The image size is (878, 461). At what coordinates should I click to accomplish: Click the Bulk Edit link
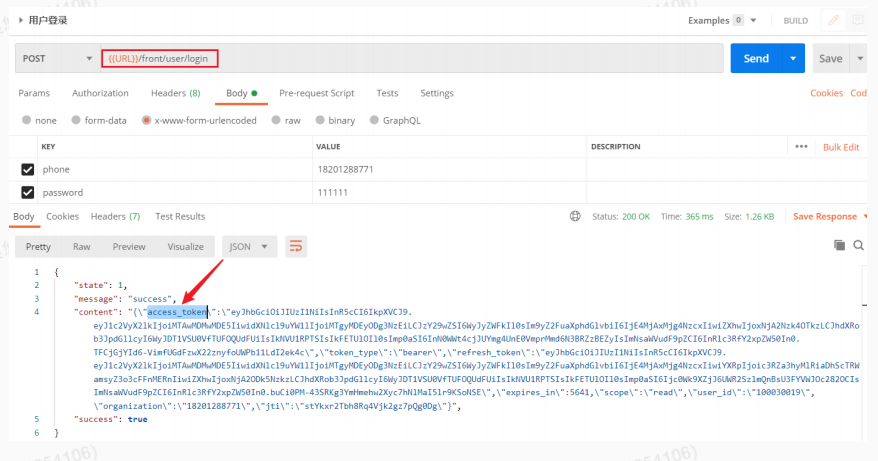(840, 147)
